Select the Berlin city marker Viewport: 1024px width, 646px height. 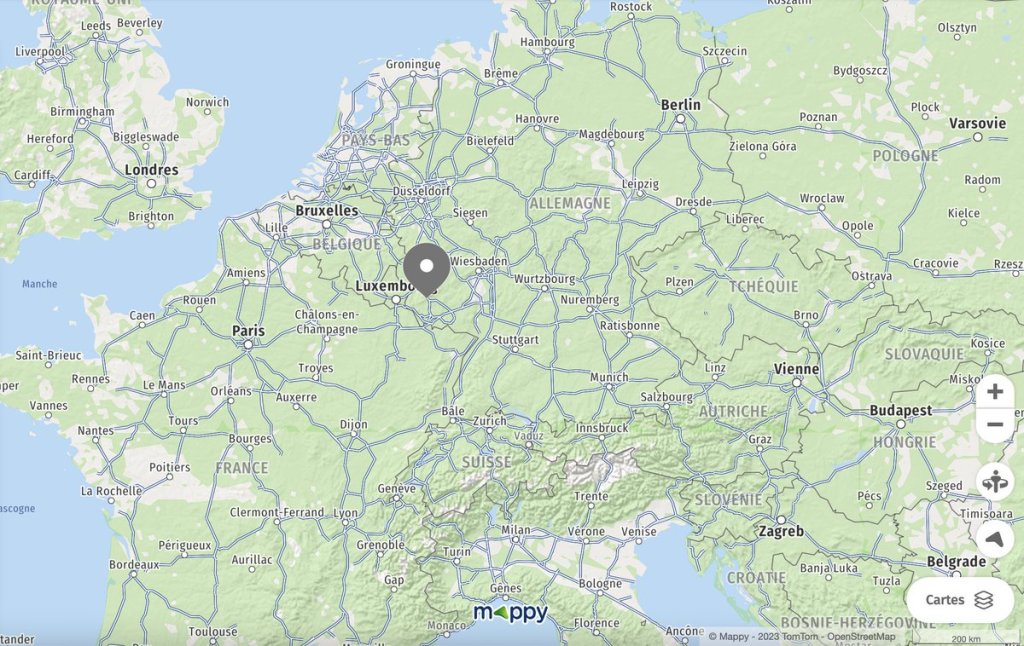[680, 119]
